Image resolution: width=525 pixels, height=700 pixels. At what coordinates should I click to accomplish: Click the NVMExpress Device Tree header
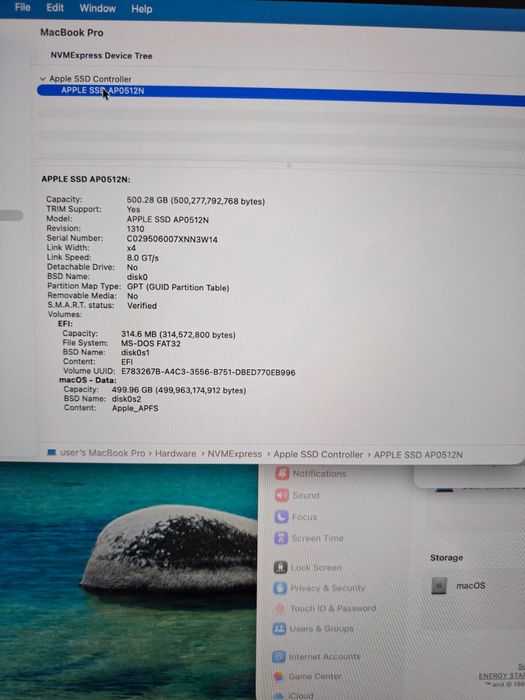(x=101, y=55)
